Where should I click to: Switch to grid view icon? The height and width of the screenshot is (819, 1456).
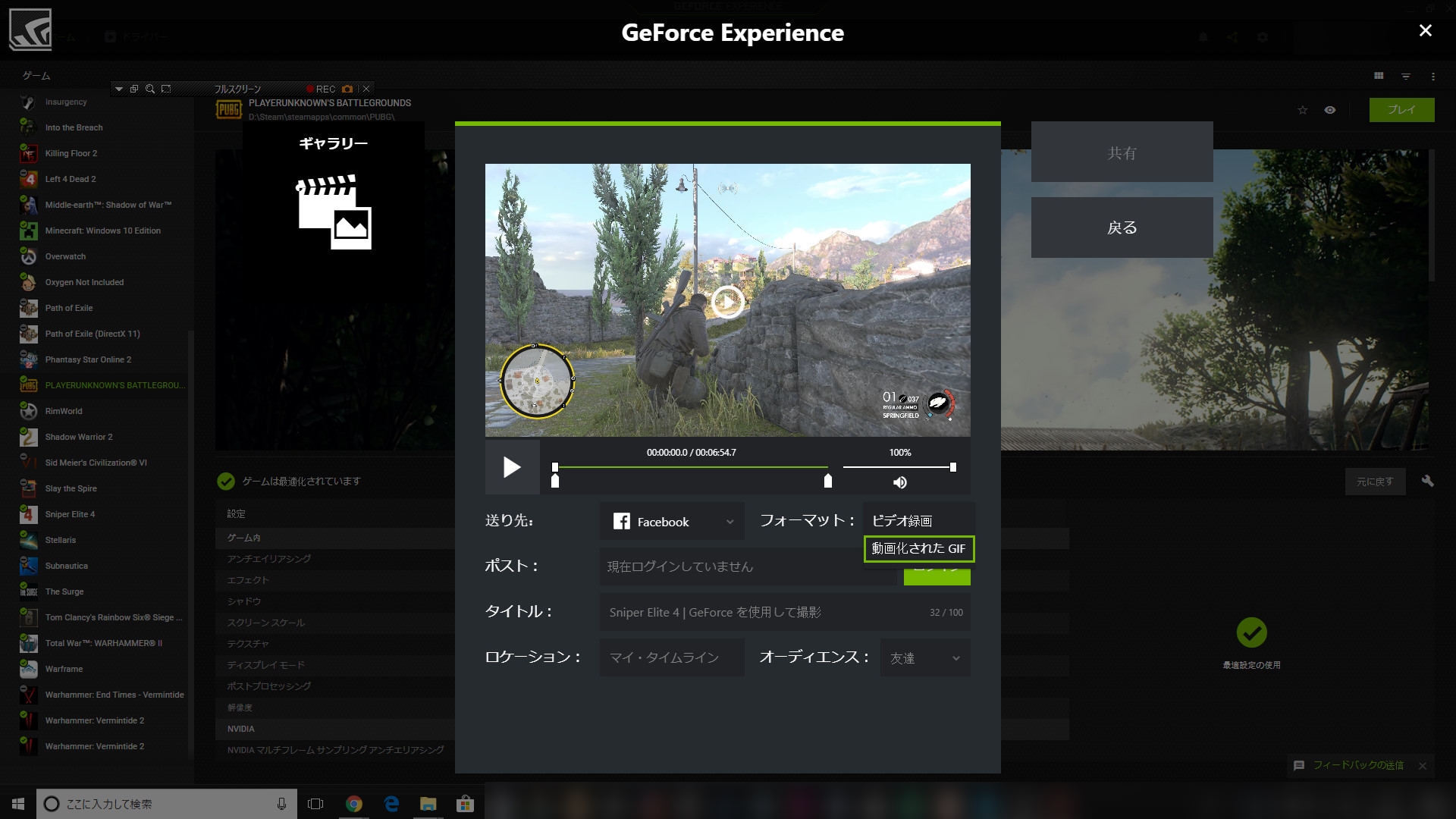pyautogui.click(x=1379, y=76)
